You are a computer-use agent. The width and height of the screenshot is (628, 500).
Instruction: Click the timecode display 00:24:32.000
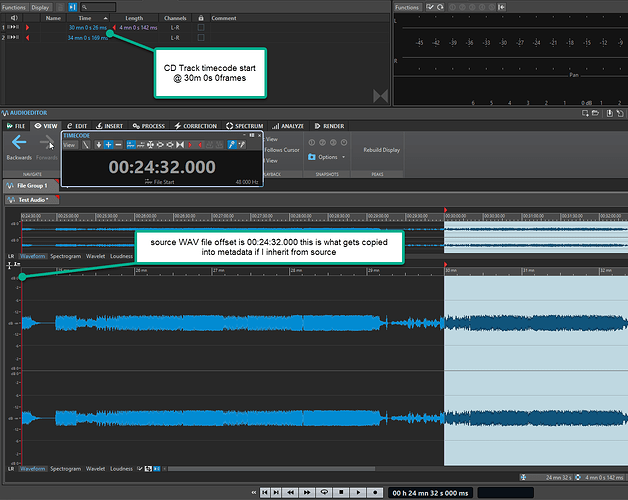pos(162,167)
